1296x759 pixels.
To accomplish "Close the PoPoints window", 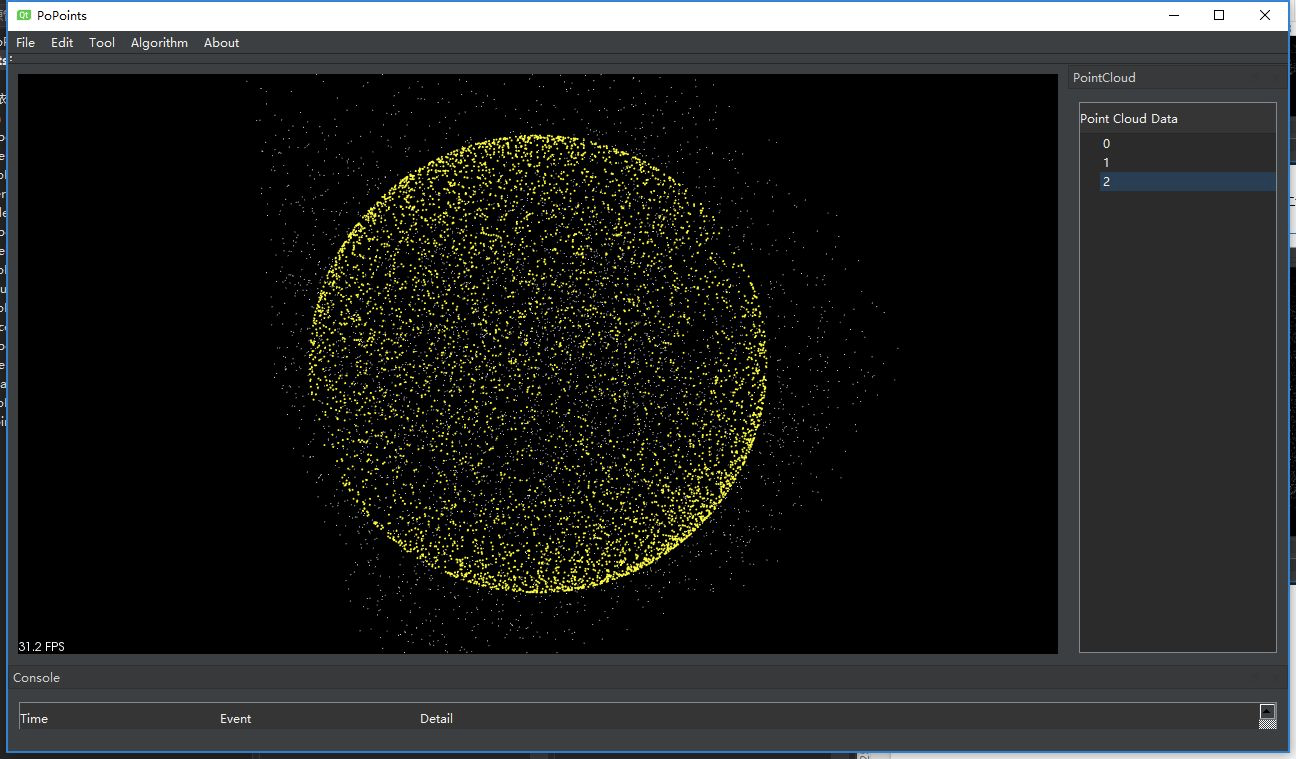I will [1265, 15].
